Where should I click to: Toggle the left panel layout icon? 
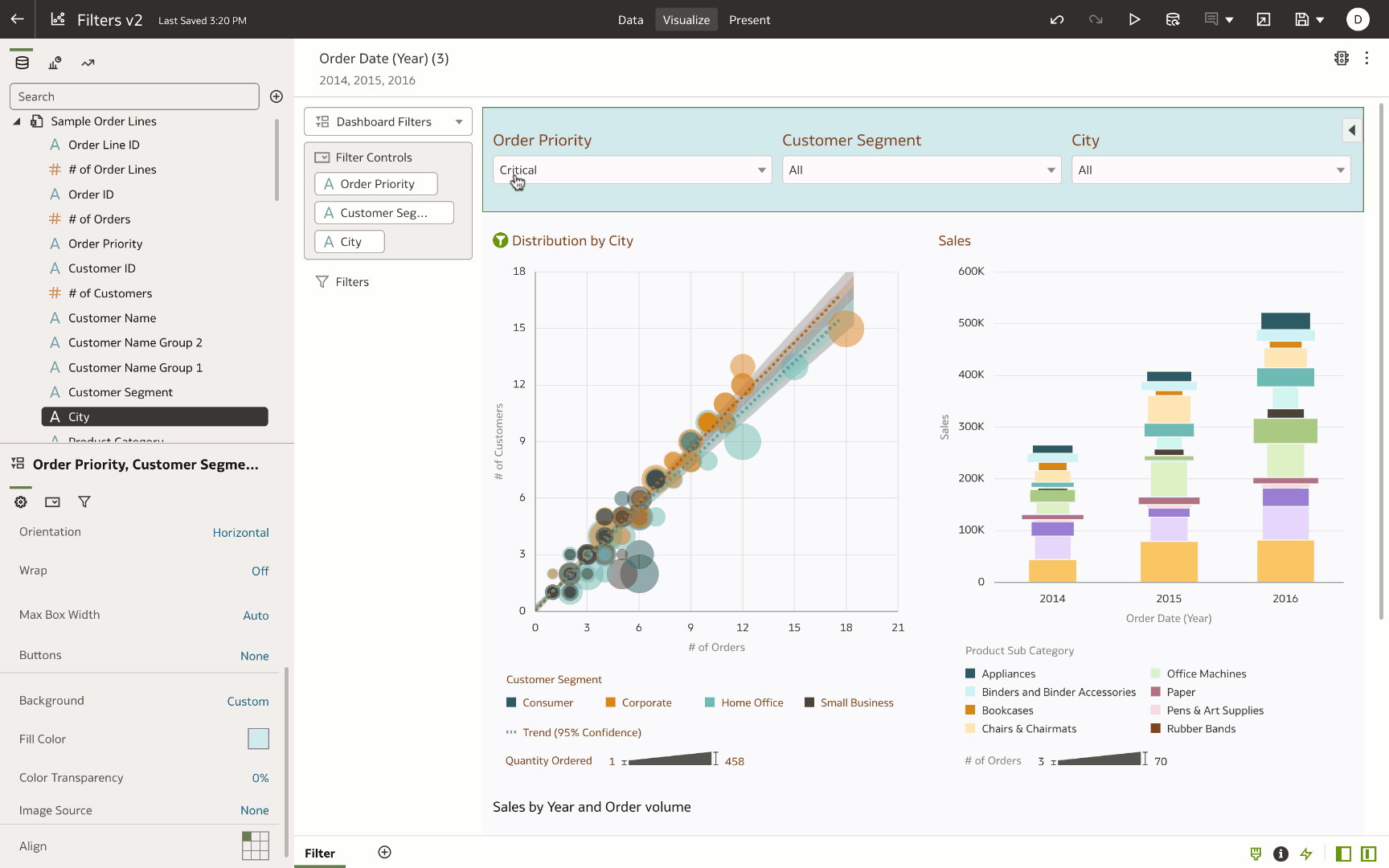1343,854
